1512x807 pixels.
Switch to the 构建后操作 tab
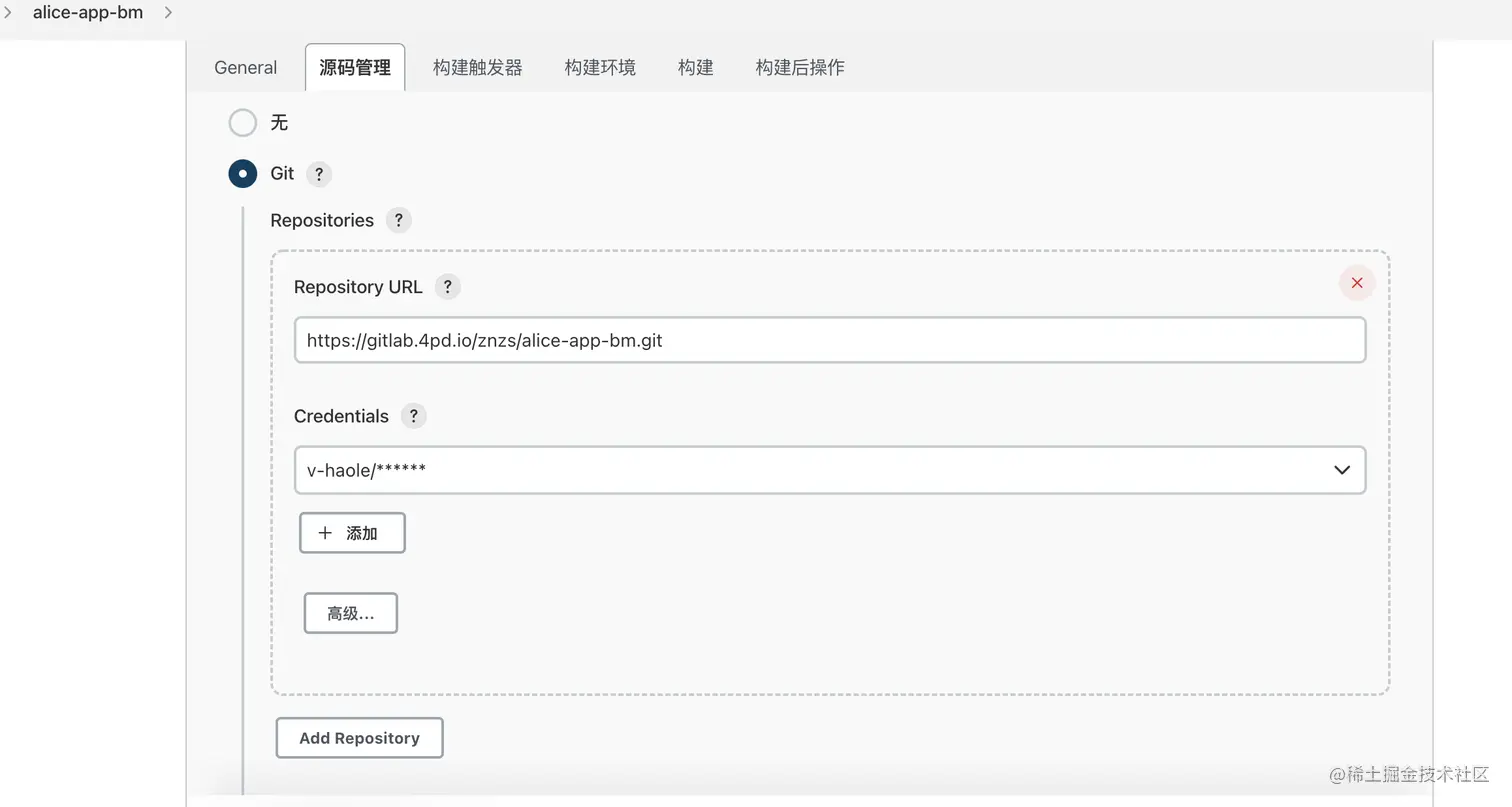tap(800, 68)
